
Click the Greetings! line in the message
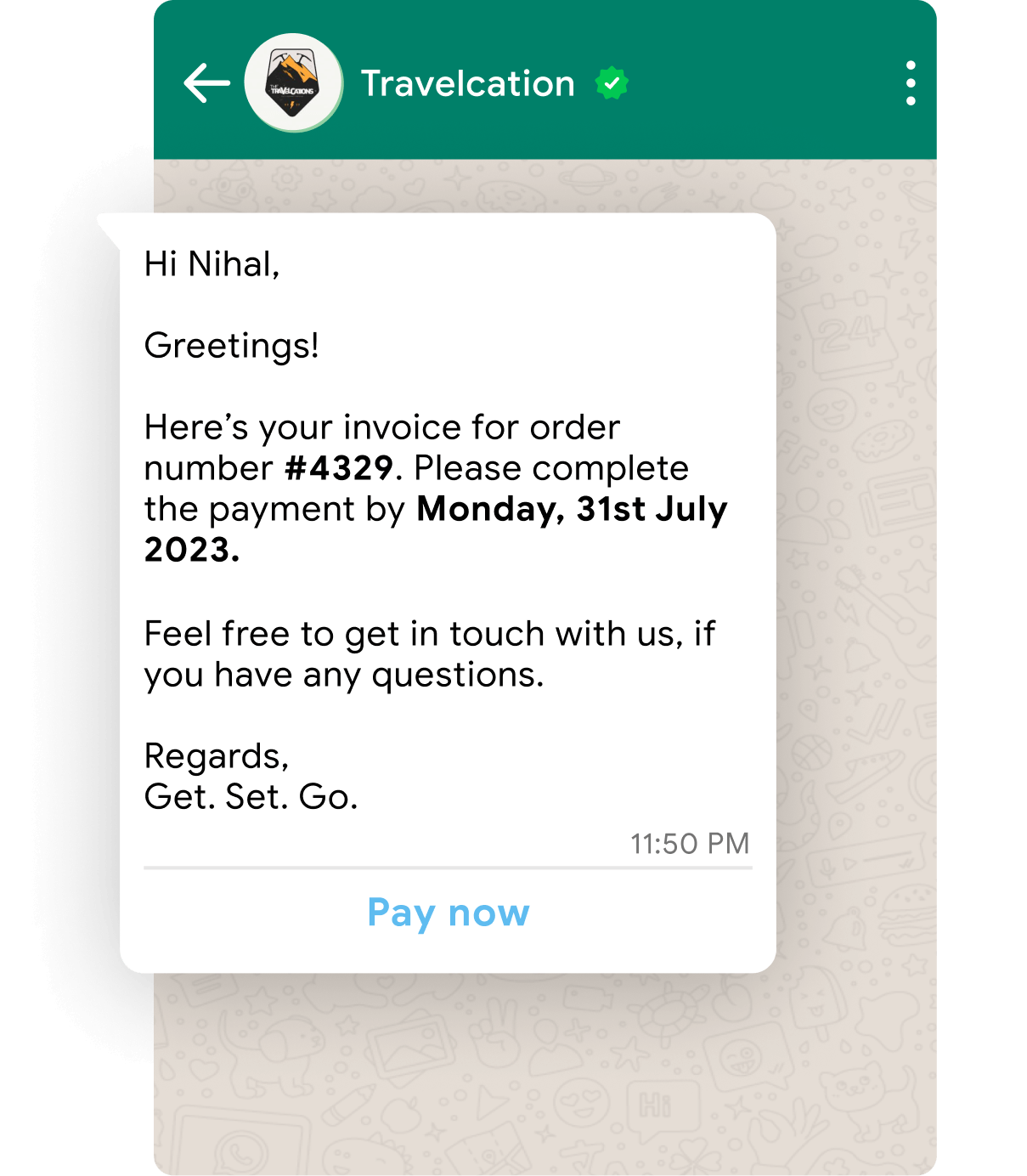(x=232, y=346)
